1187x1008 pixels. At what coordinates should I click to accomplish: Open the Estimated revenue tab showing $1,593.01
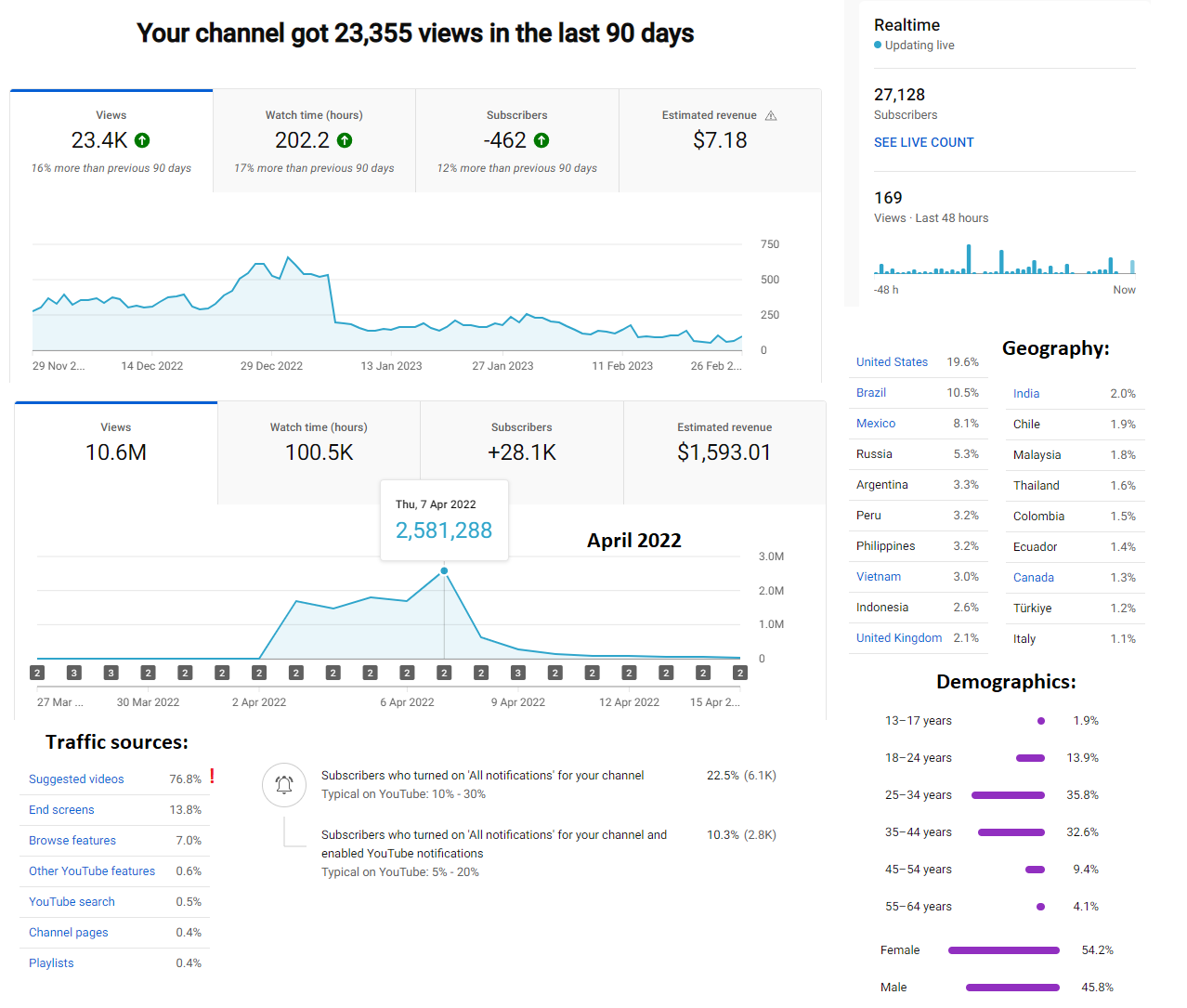pyautogui.click(x=724, y=453)
